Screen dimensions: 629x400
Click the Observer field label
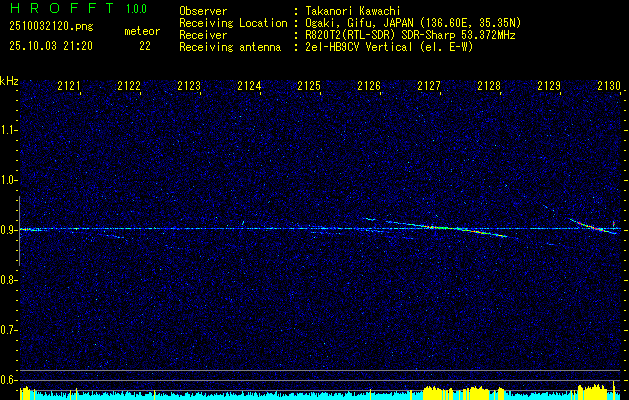click(x=203, y=11)
